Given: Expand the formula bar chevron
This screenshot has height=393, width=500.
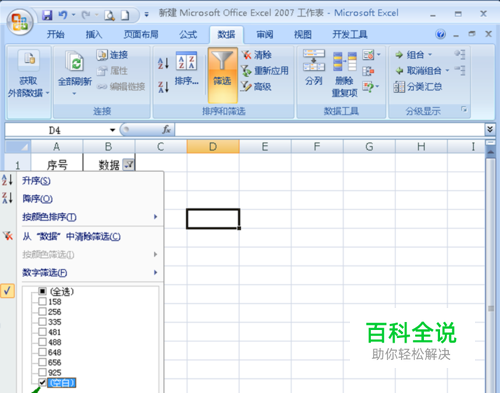Looking at the screenshot, I should pyautogui.click(x=490, y=129).
